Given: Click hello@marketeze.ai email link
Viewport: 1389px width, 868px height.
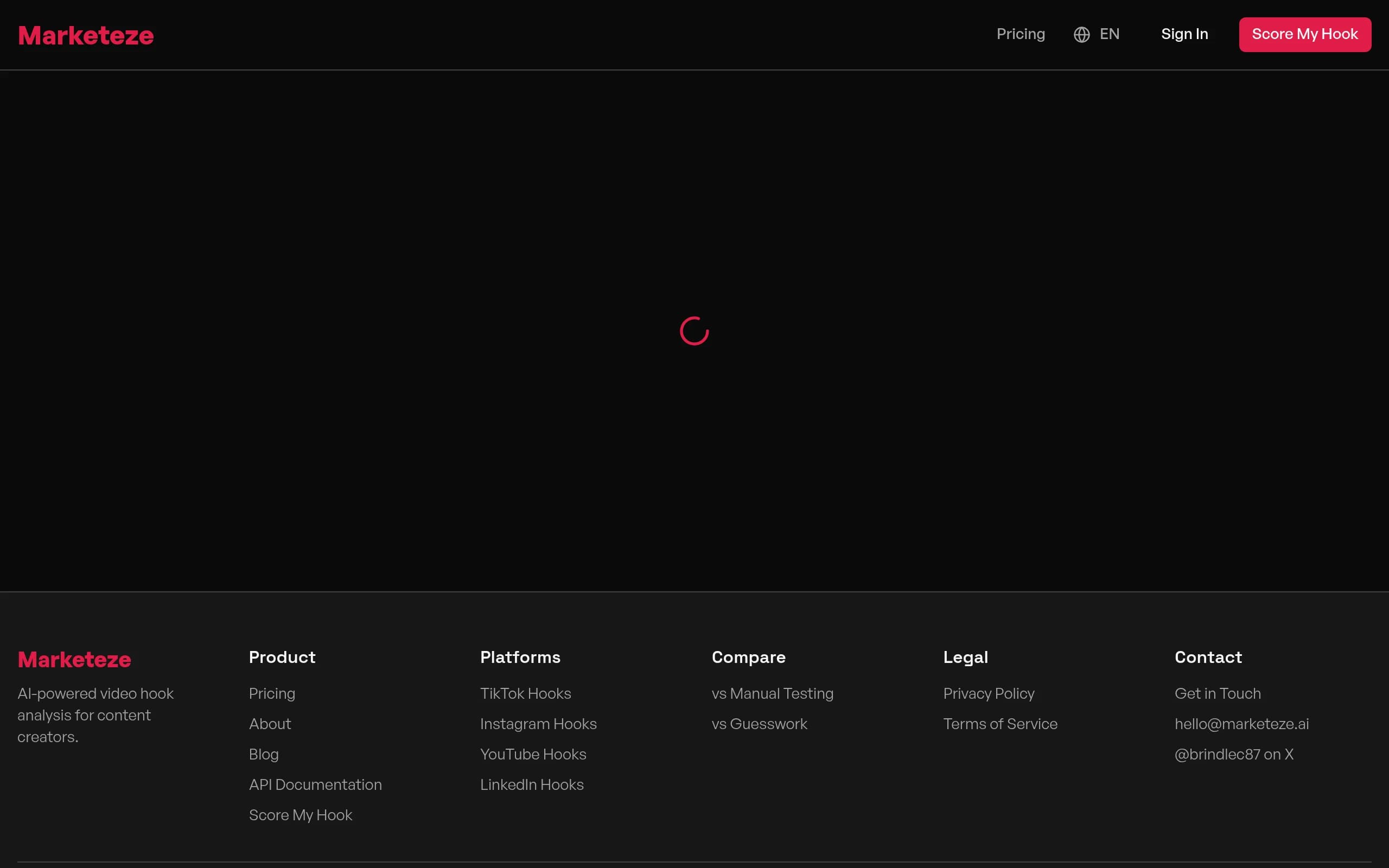Looking at the screenshot, I should click(x=1241, y=724).
